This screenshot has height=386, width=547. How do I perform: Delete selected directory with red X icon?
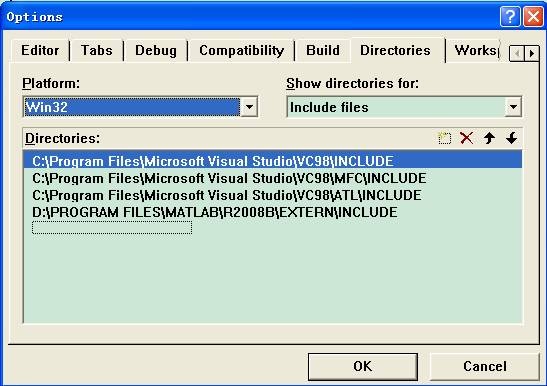467,138
